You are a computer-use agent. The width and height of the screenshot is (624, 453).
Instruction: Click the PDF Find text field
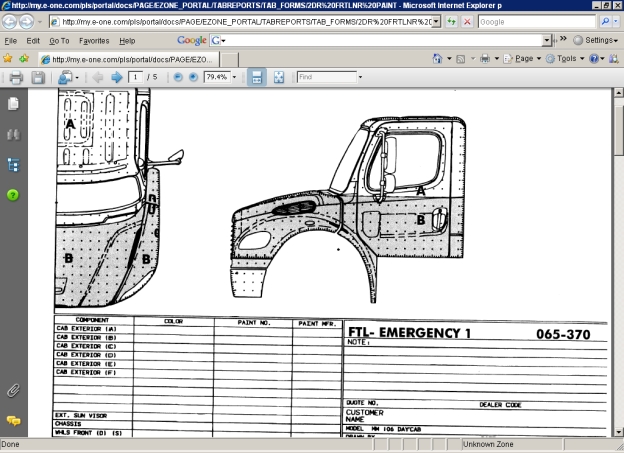(x=327, y=77)
